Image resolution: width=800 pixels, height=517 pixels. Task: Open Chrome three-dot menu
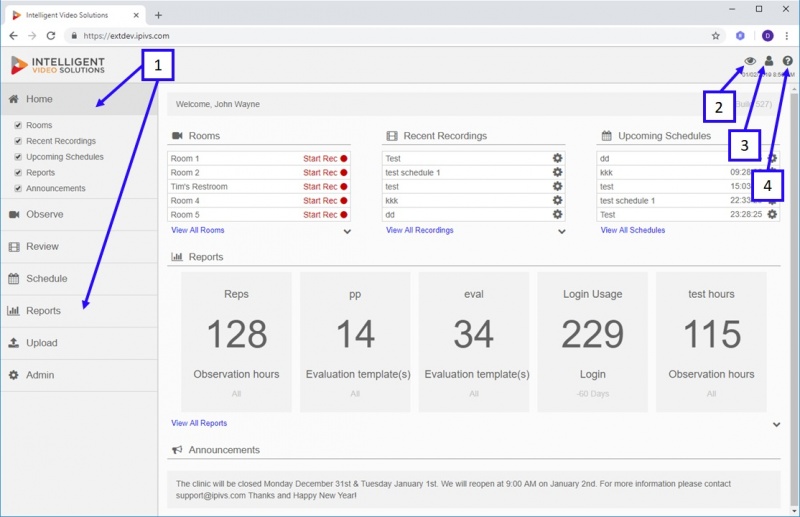(786, 36)
